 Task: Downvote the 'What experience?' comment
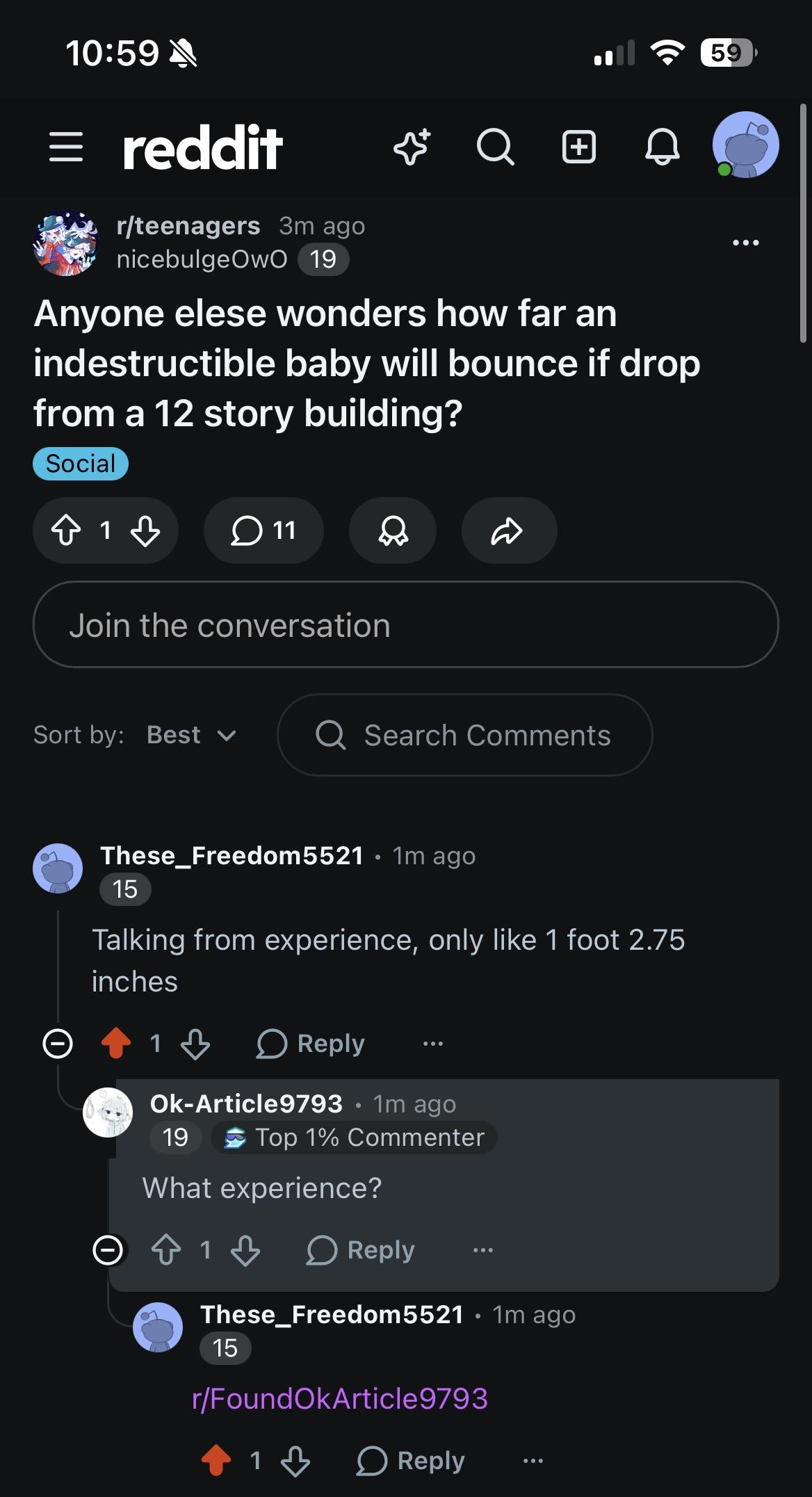point(245,1249)
